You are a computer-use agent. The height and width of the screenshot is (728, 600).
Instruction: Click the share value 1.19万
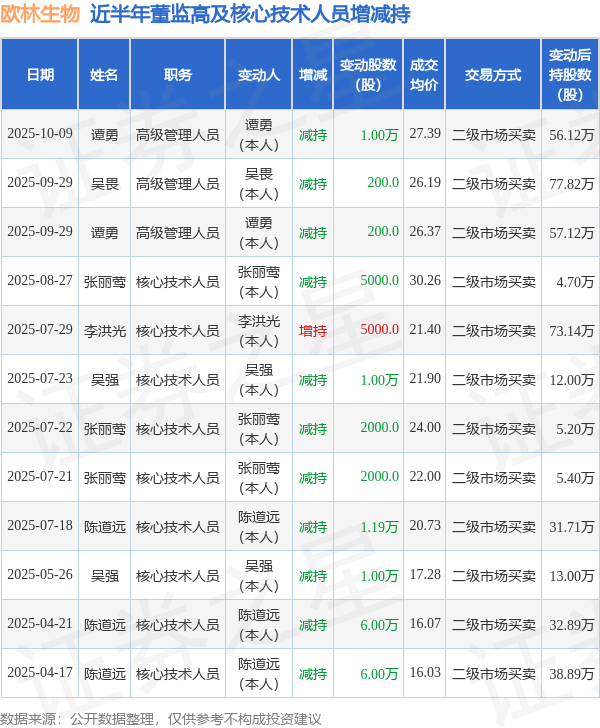379,527
